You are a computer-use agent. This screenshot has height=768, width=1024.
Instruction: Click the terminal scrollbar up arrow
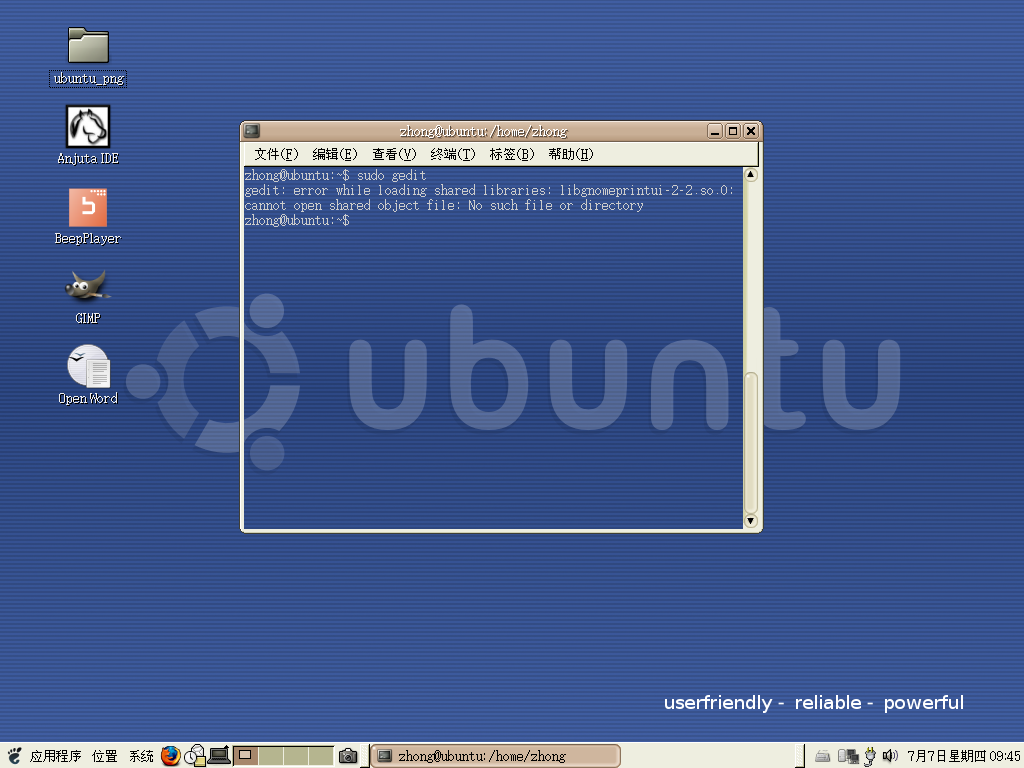751,174
